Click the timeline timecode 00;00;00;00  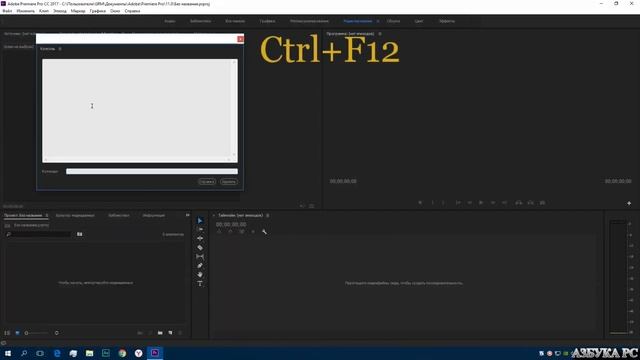tap(231, 224)
